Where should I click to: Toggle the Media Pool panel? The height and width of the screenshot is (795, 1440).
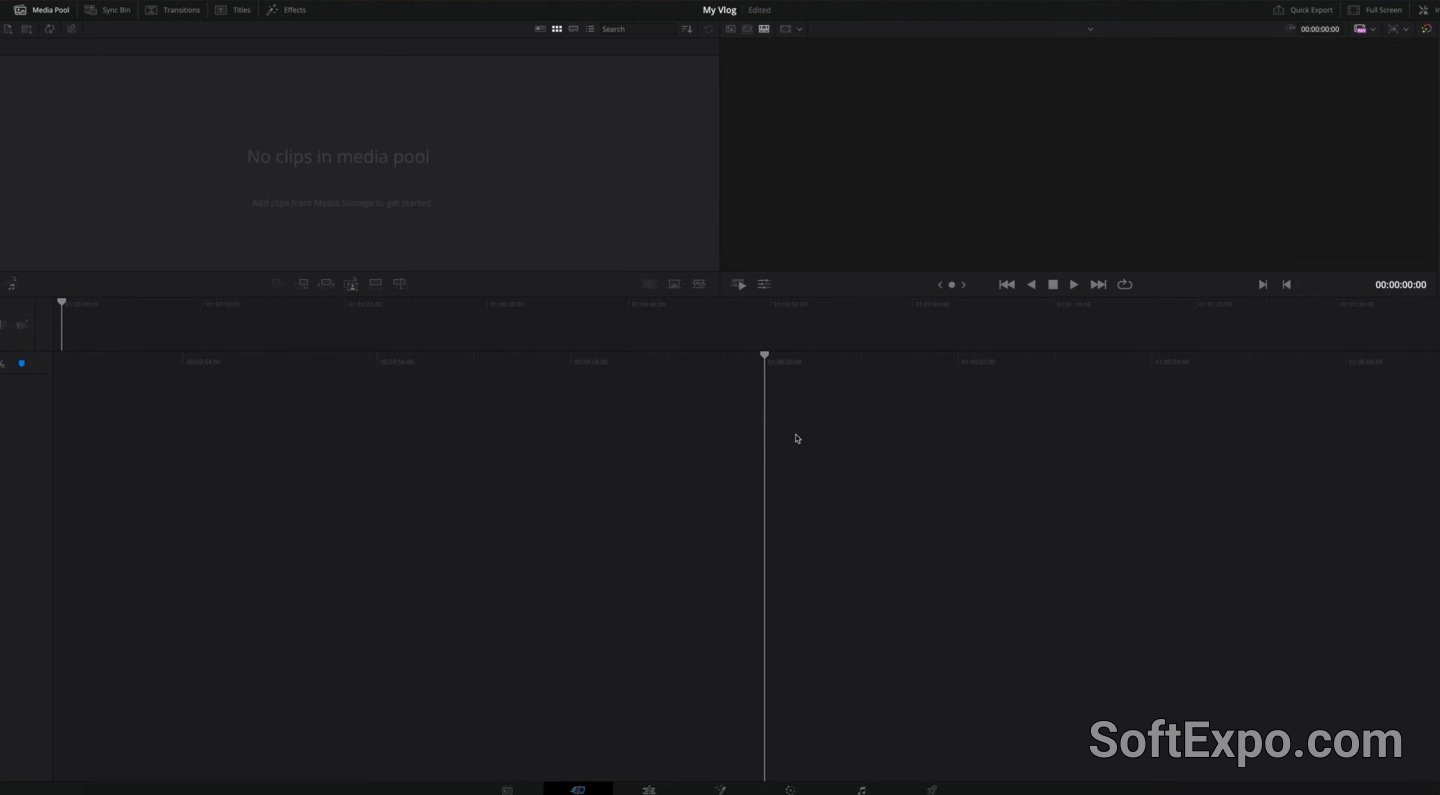[42, 9]
